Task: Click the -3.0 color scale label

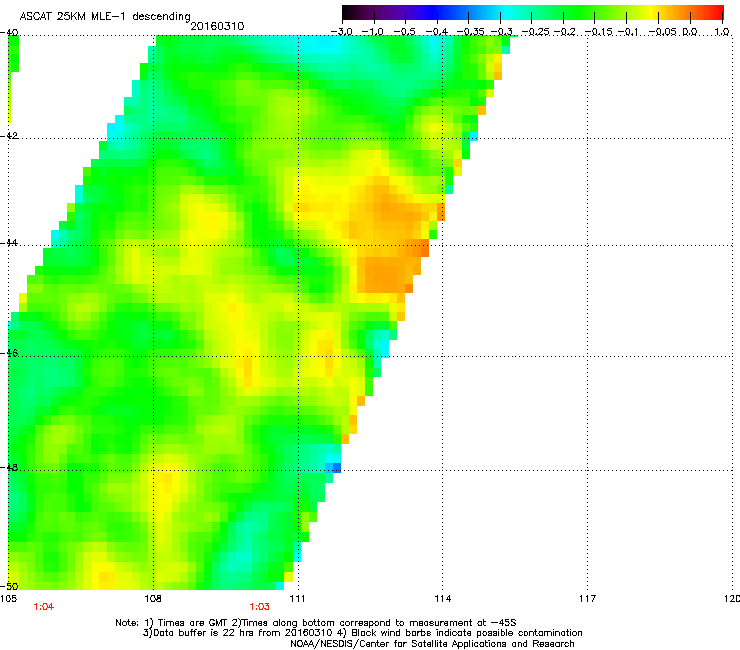Action: (341, 32)
